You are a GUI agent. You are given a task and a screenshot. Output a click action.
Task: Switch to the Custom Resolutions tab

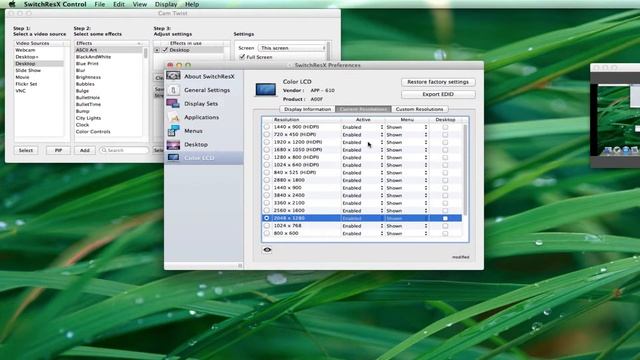point(419,109)
